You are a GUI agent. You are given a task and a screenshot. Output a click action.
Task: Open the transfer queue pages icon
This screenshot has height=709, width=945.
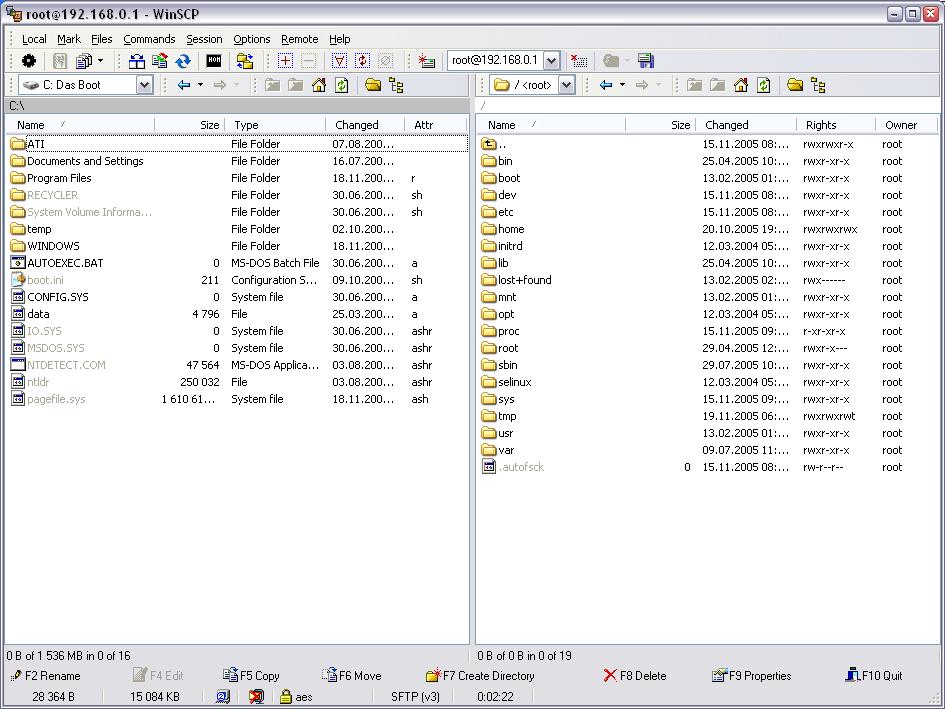[x=84, y=61]
